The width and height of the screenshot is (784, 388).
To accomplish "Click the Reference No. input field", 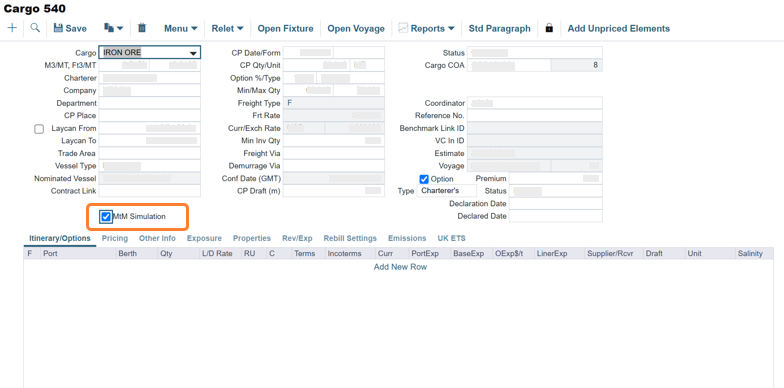I will coord(534,116).
